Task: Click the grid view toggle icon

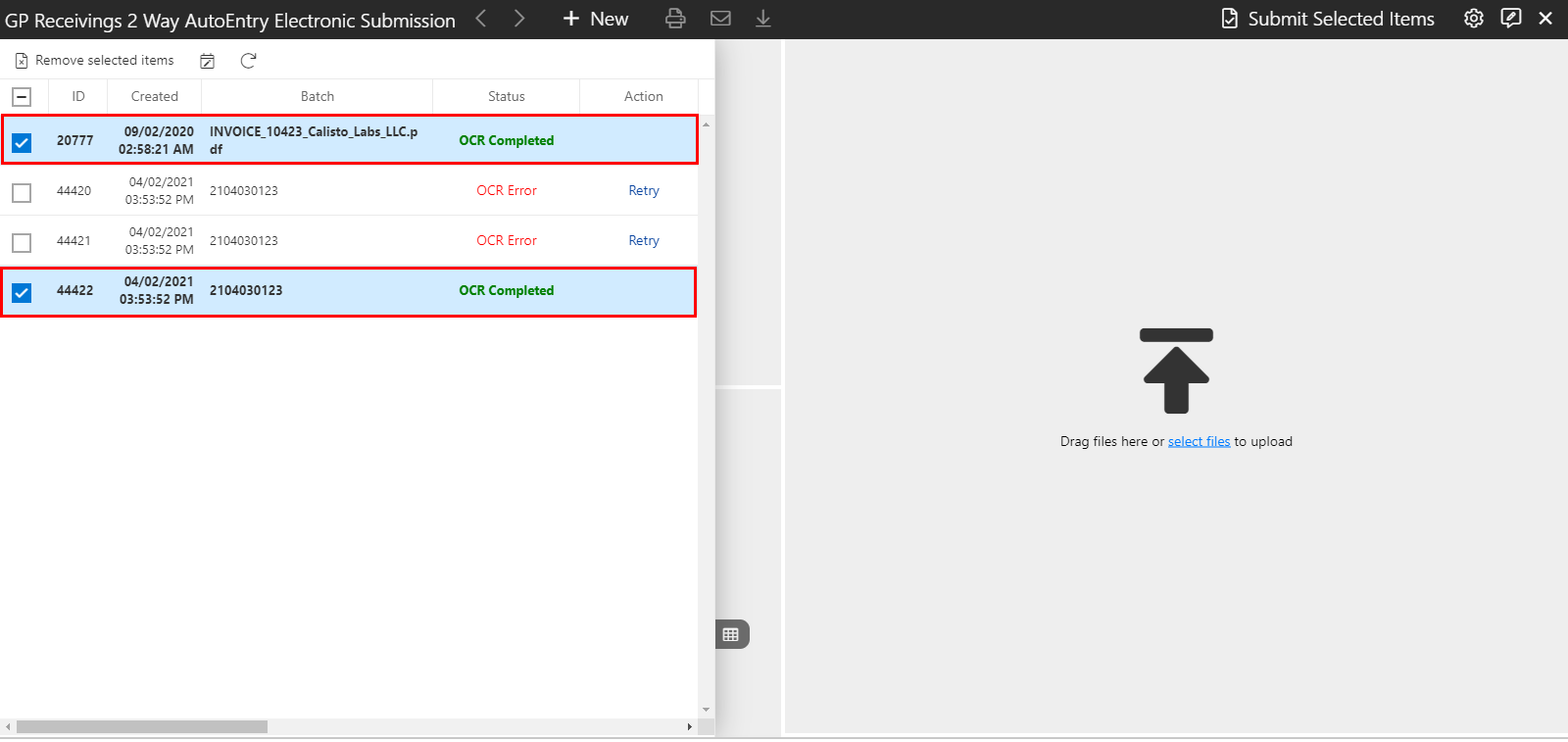Action: pos(731,634)
